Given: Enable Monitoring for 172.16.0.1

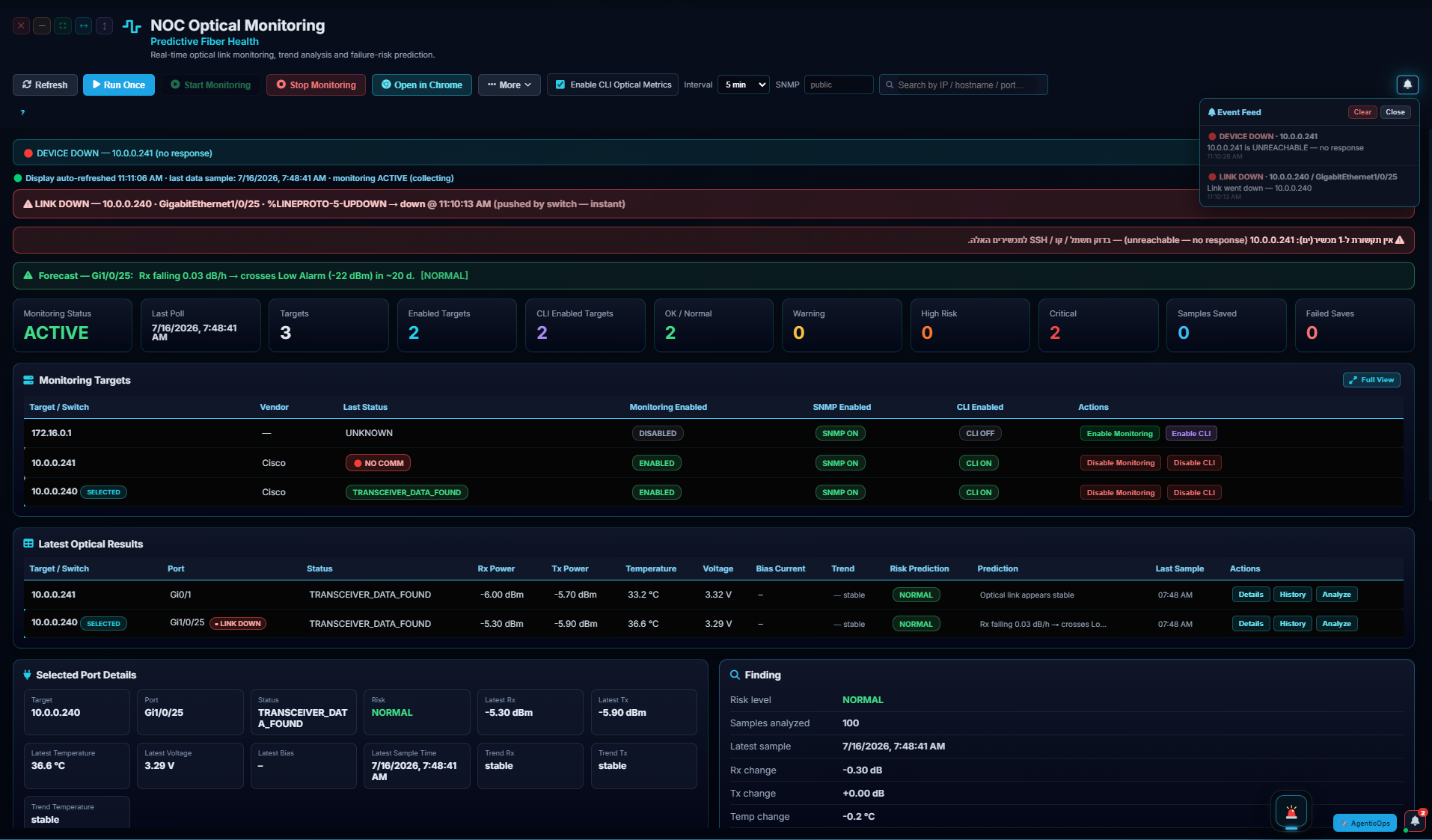Looking at the screenshot, I should pyautogui.click(x=1119, y=433).
